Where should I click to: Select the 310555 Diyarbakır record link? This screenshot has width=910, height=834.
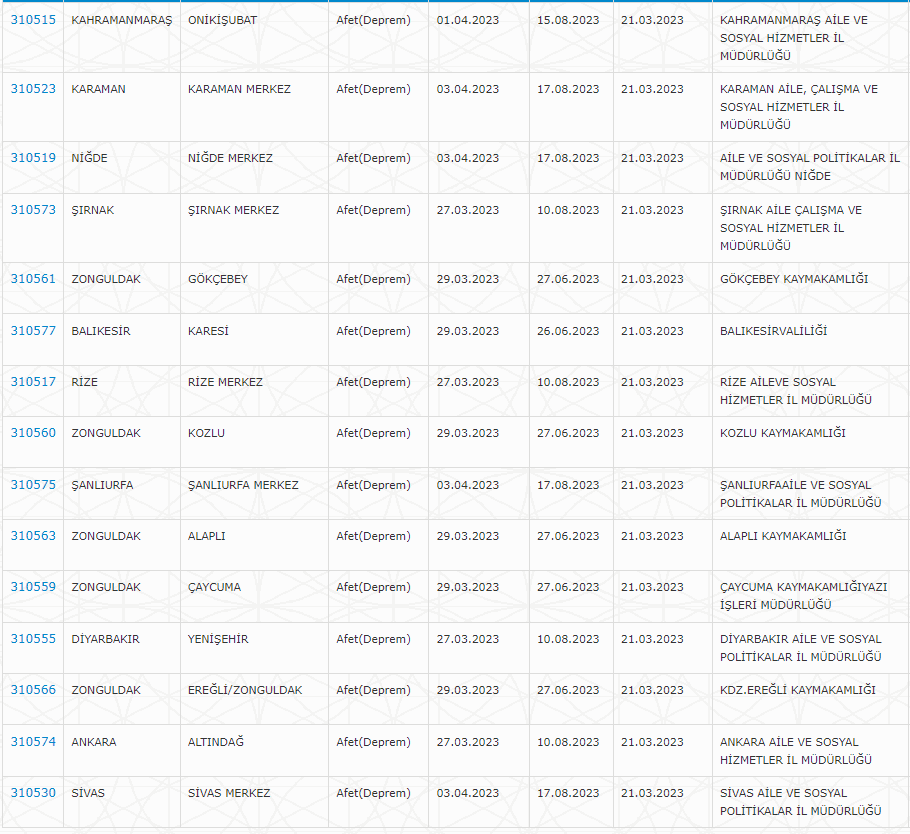[x=33, y=639]
